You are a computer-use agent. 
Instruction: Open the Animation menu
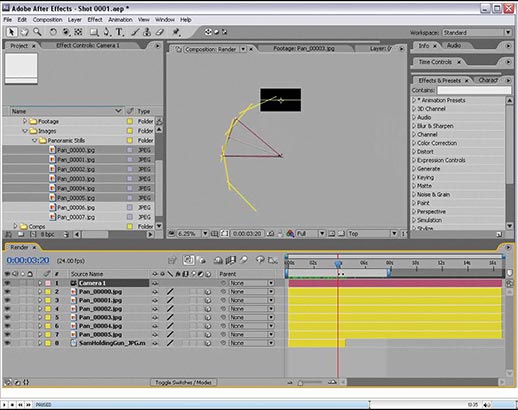[120, 20]
